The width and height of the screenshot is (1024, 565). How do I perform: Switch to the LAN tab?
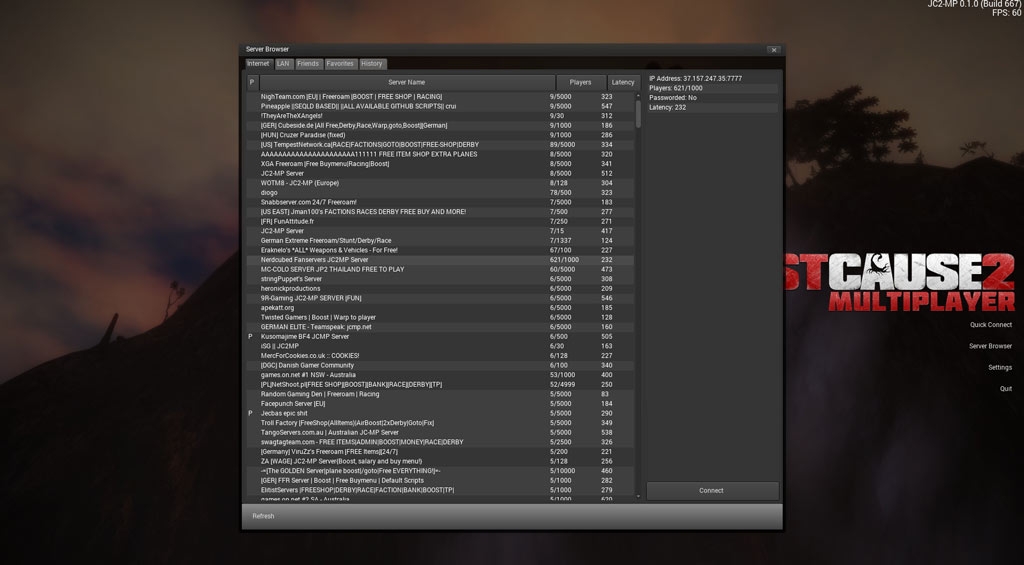click(x=283, y=64)
